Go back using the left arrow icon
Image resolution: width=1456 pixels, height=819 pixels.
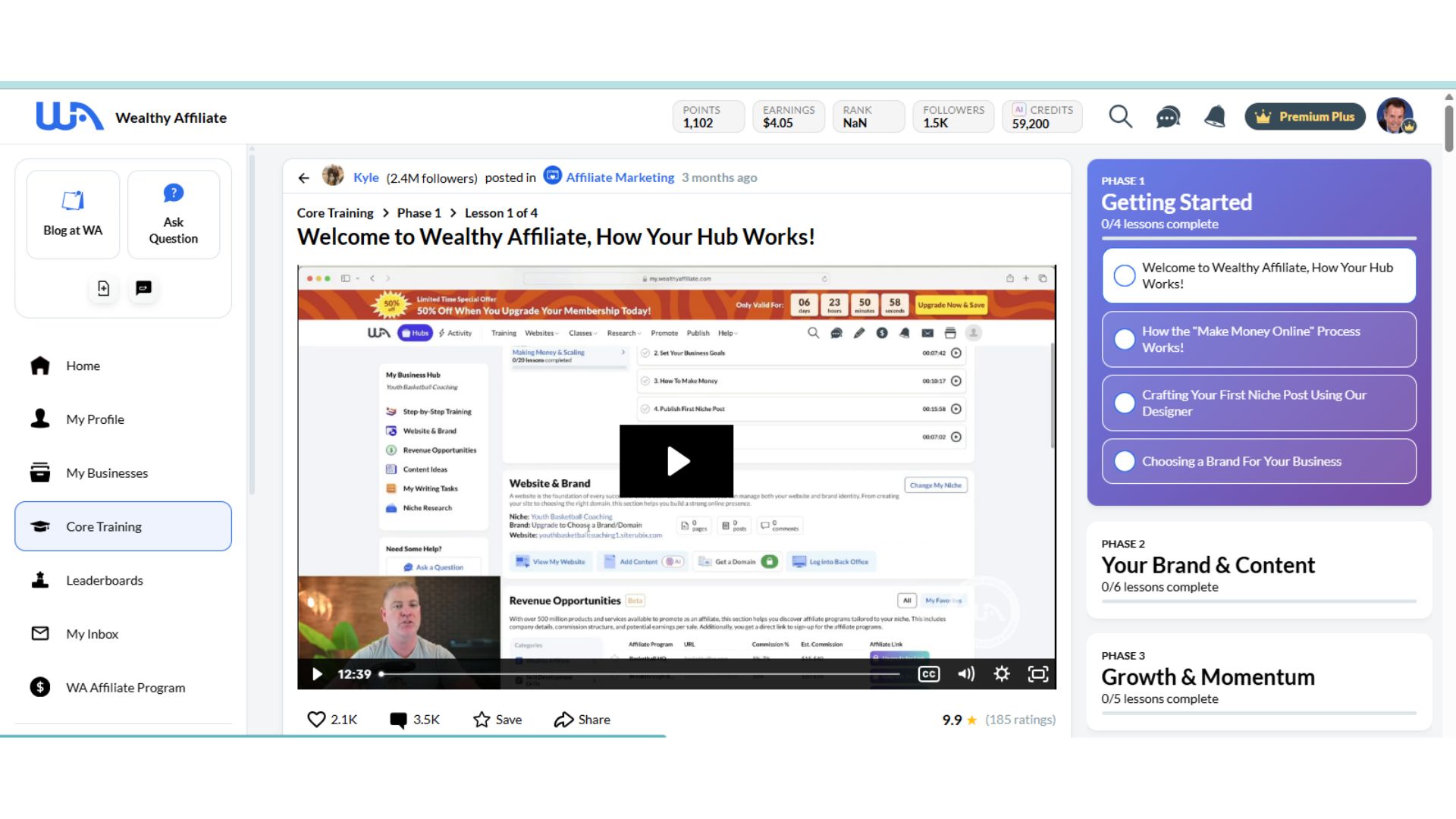click(304, 178)
